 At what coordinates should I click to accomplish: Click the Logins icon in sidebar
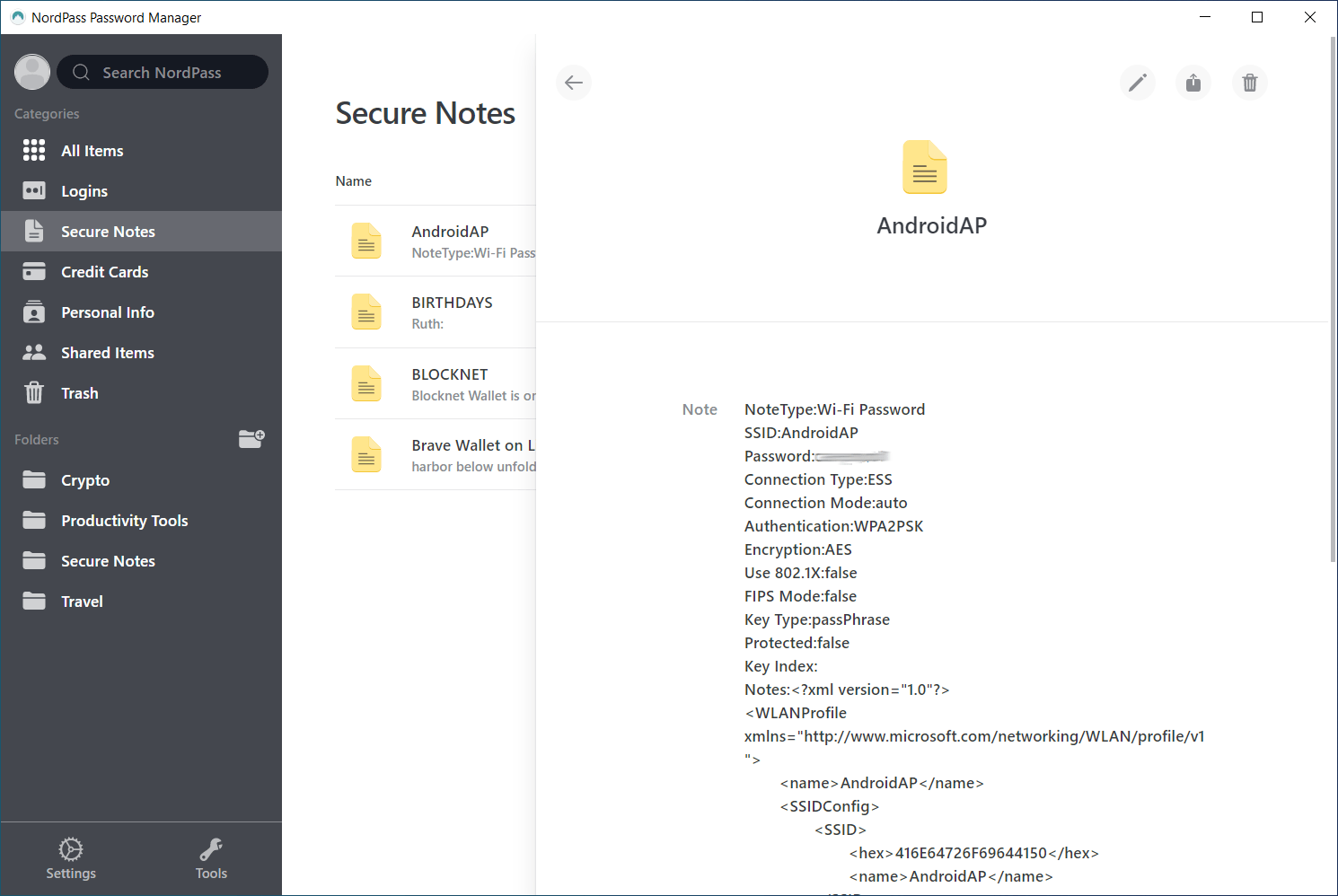(x=34, y=190)
